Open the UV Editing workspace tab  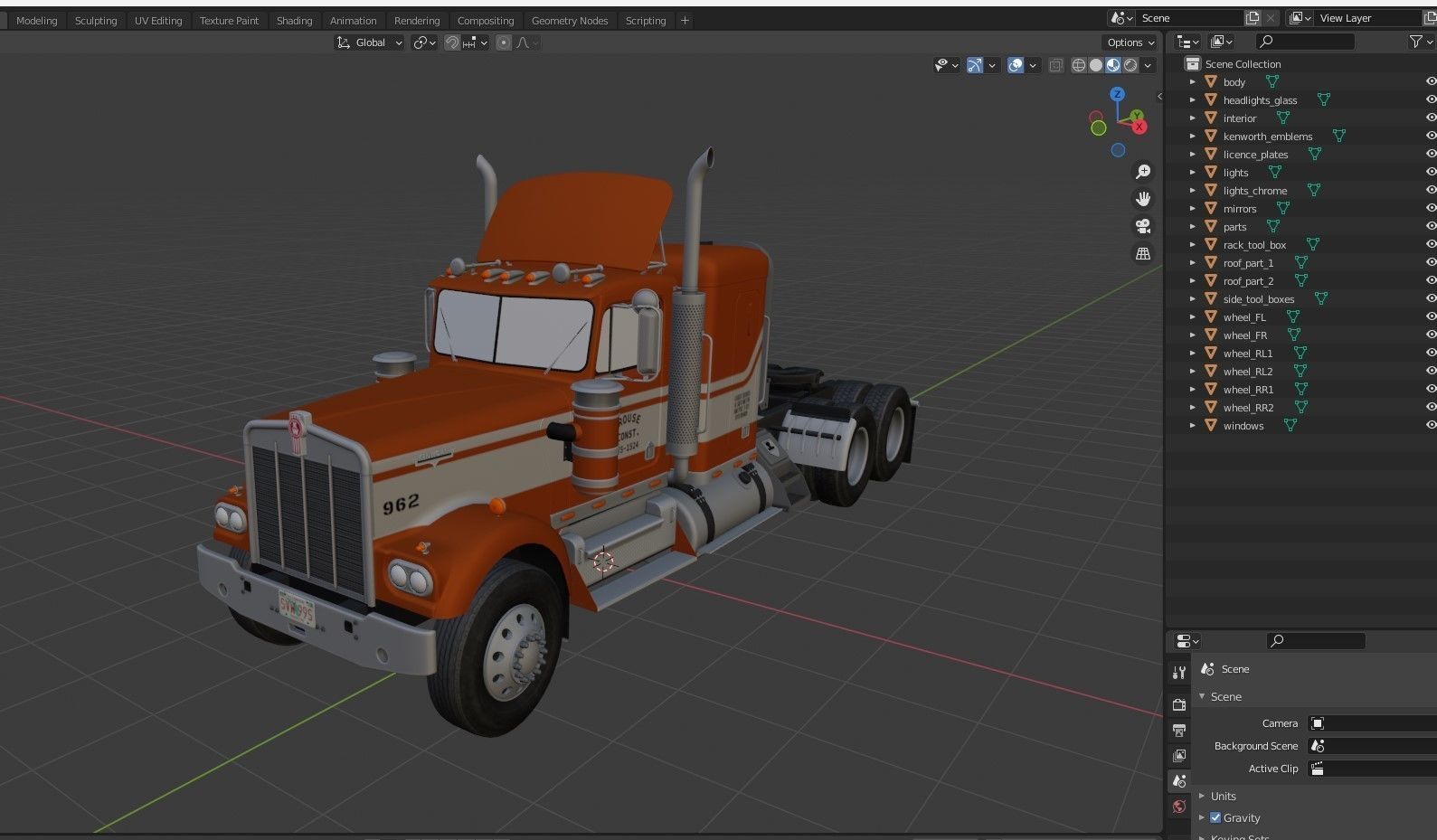158,20
